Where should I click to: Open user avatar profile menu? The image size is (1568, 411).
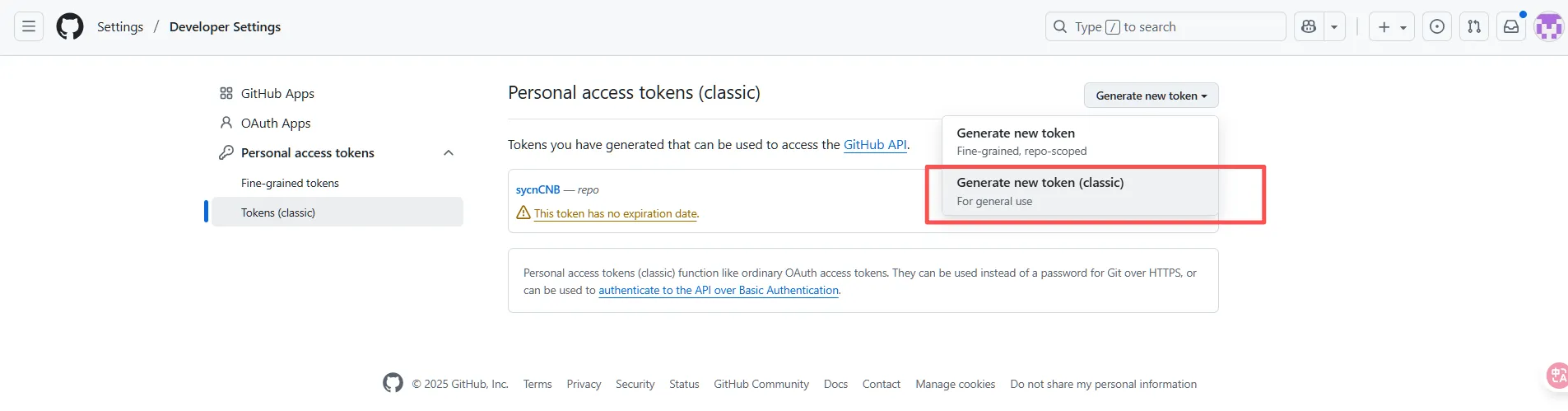point(1548,27)
